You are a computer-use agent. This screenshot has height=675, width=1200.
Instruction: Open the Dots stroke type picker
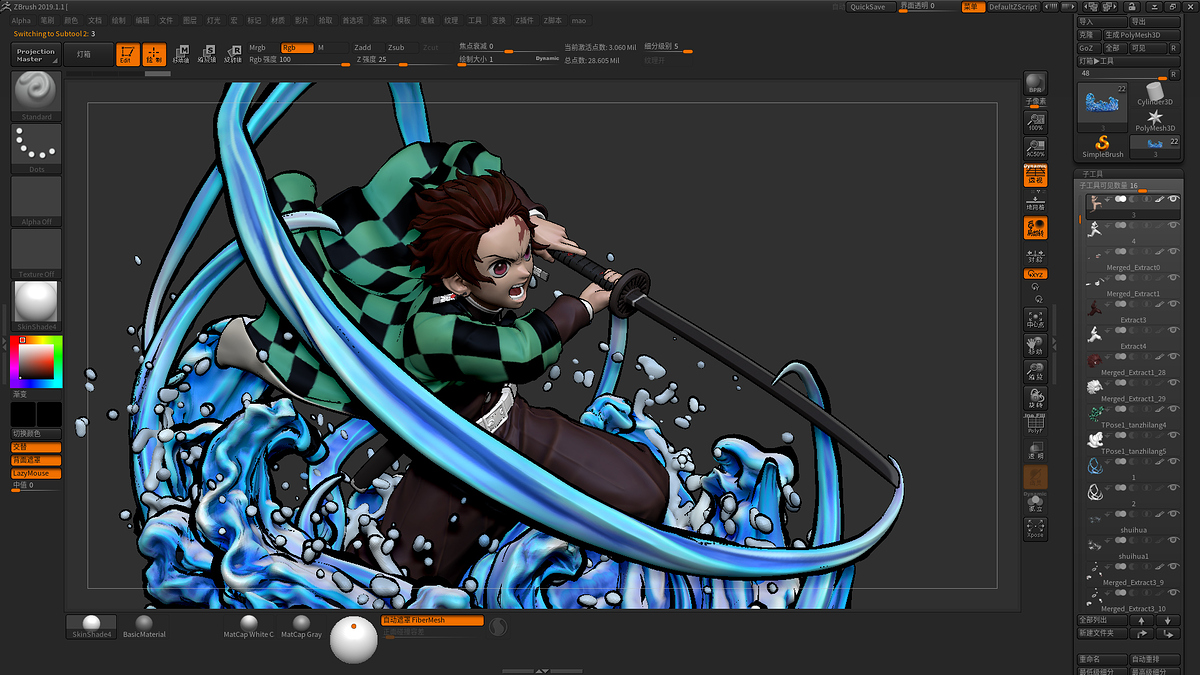click(36, 148)
